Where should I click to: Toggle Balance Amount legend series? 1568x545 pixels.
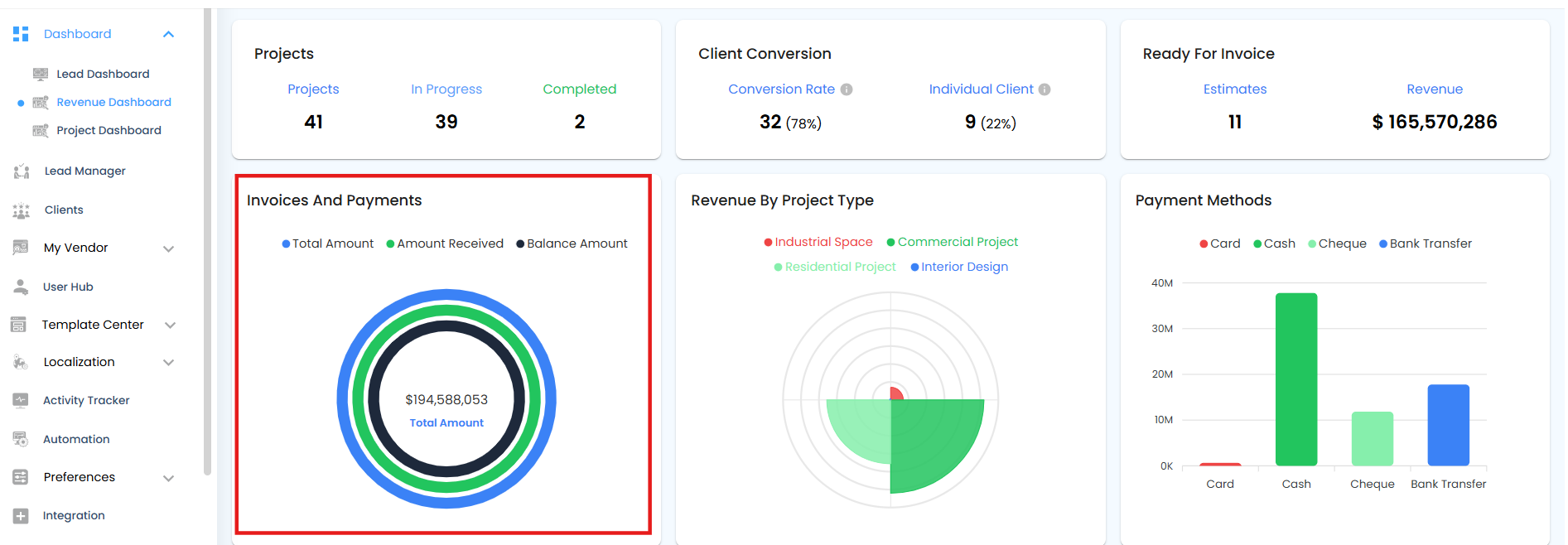[572, 244]
